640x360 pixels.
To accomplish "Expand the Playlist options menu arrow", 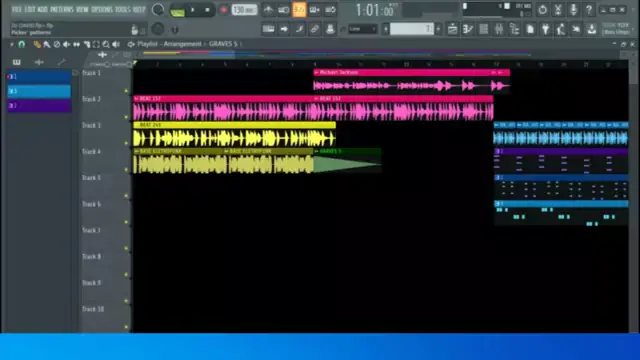I will click(12, 44).
